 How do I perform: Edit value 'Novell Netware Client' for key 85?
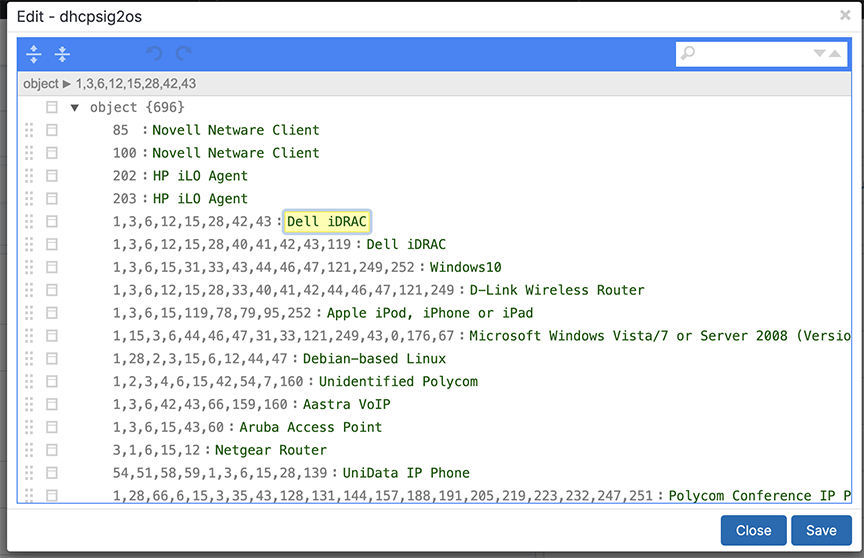(236, 130)
